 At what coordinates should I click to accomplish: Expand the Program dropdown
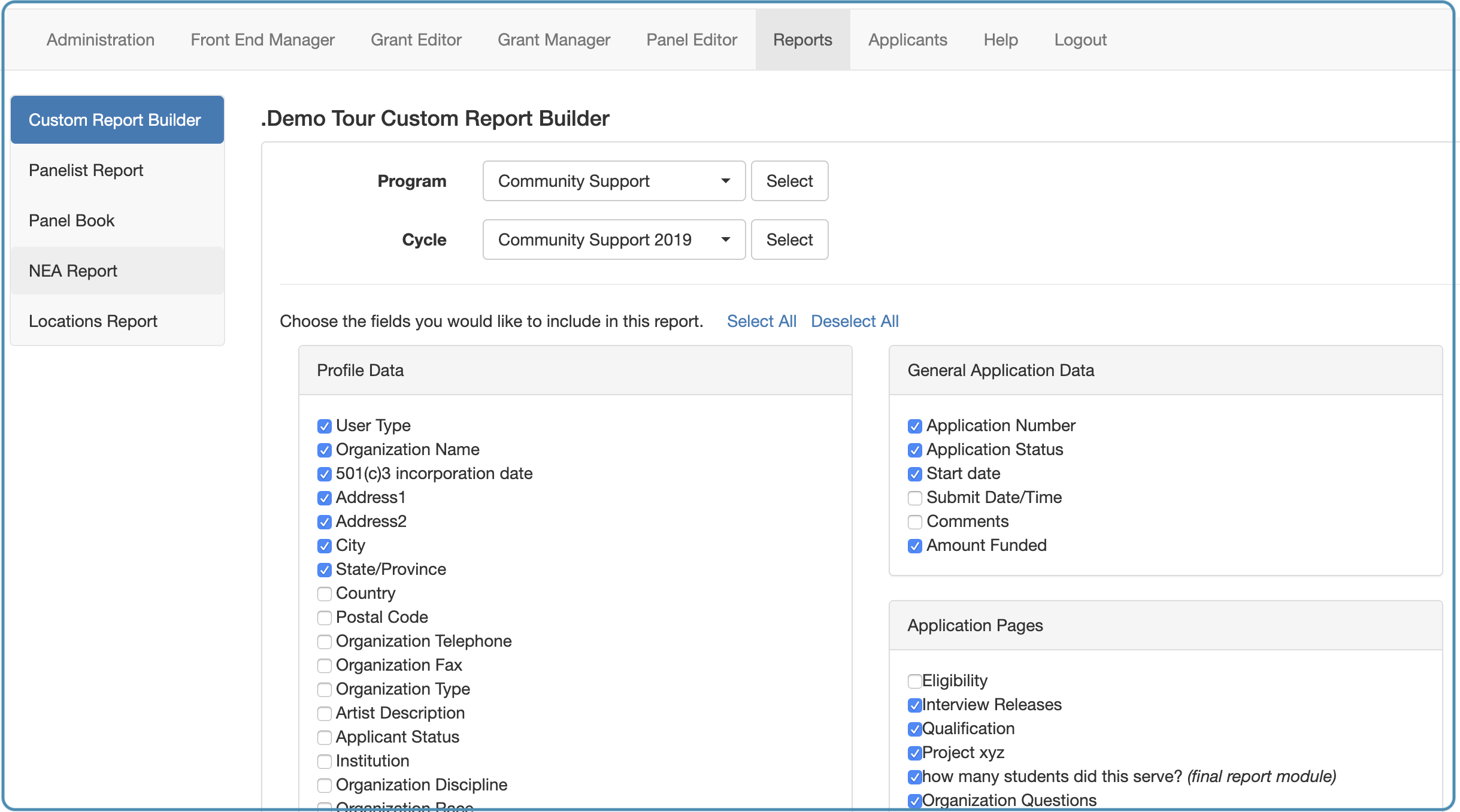click(x=614, y=181)
